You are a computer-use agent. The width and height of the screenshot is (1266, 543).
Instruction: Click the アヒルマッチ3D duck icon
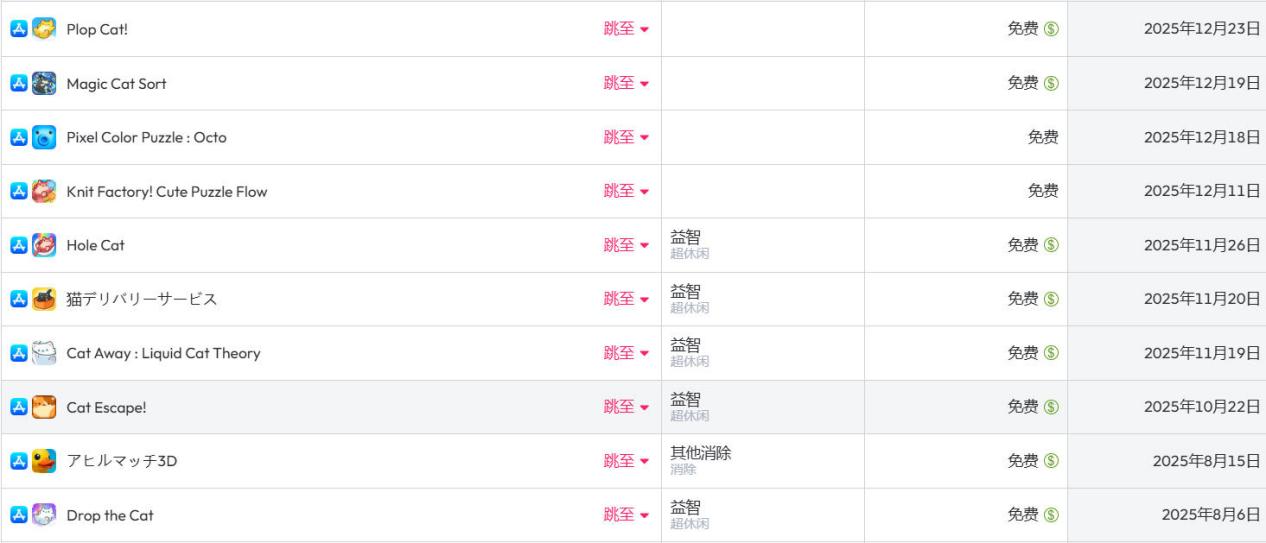click(x=44, y=461)
